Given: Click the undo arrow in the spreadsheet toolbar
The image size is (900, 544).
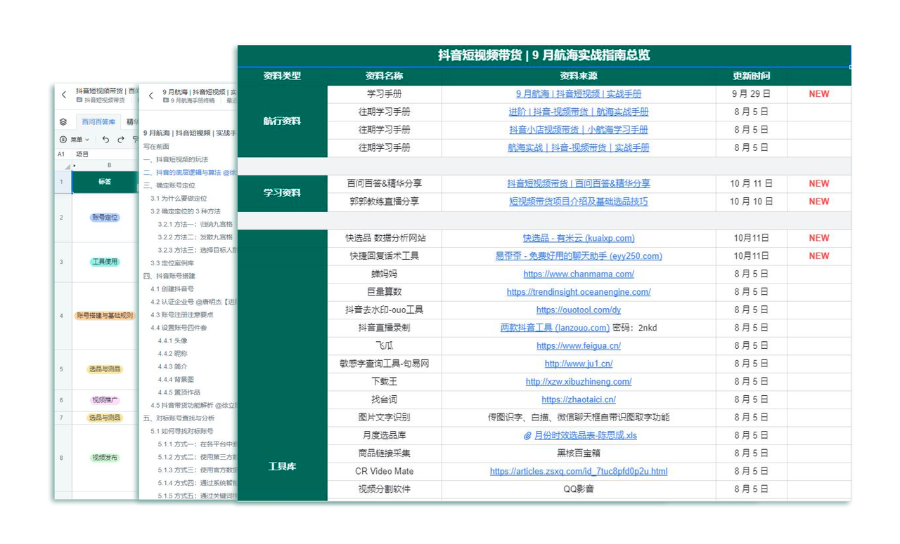Looking at the screenshot, I should pos(106,139).
